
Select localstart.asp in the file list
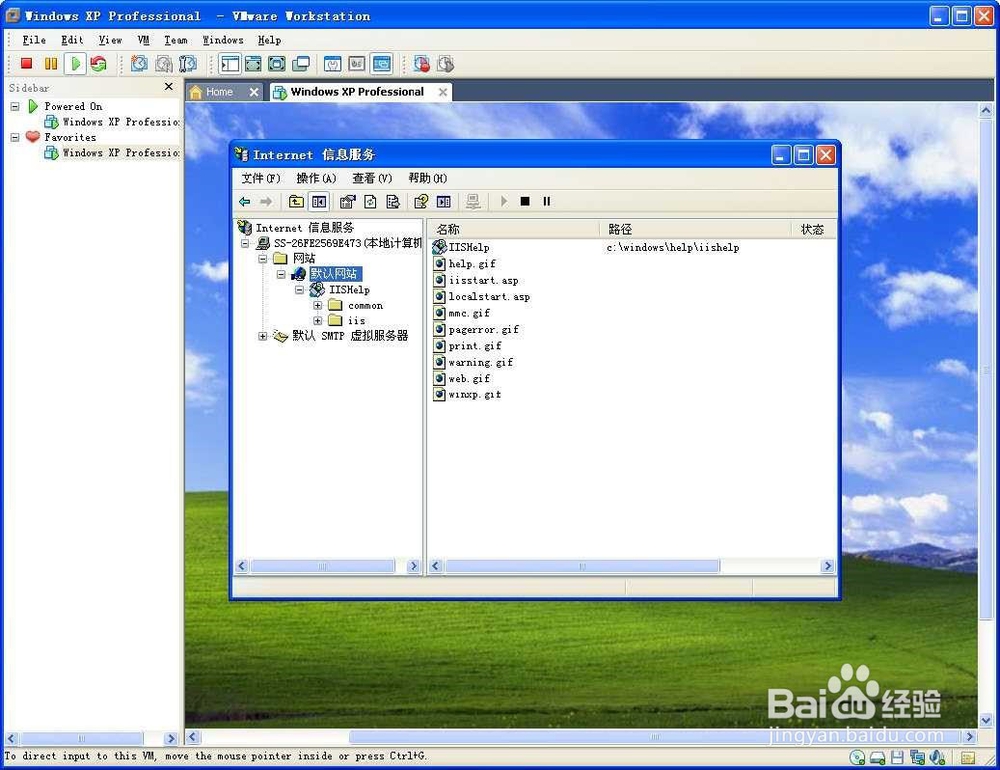pyautogui.click(x=489, y=297)
